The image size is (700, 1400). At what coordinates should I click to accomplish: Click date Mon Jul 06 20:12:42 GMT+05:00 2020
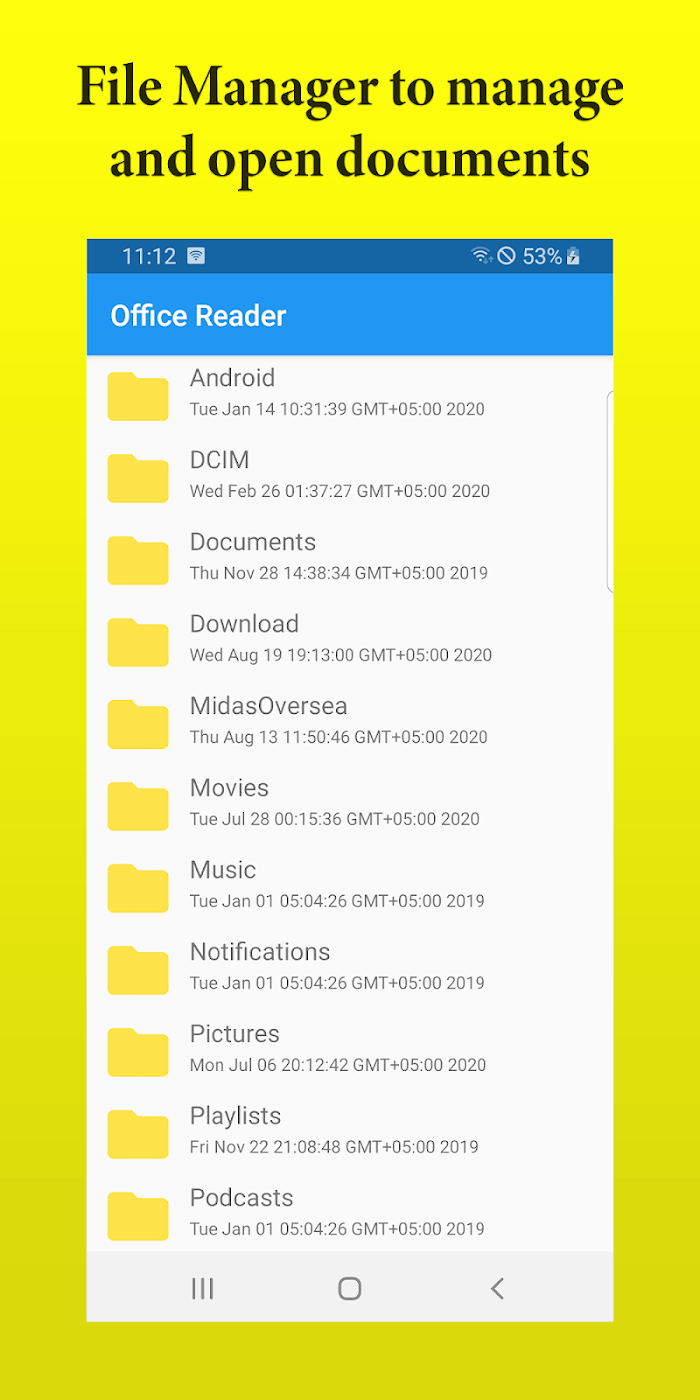[x=338, y=1065]
